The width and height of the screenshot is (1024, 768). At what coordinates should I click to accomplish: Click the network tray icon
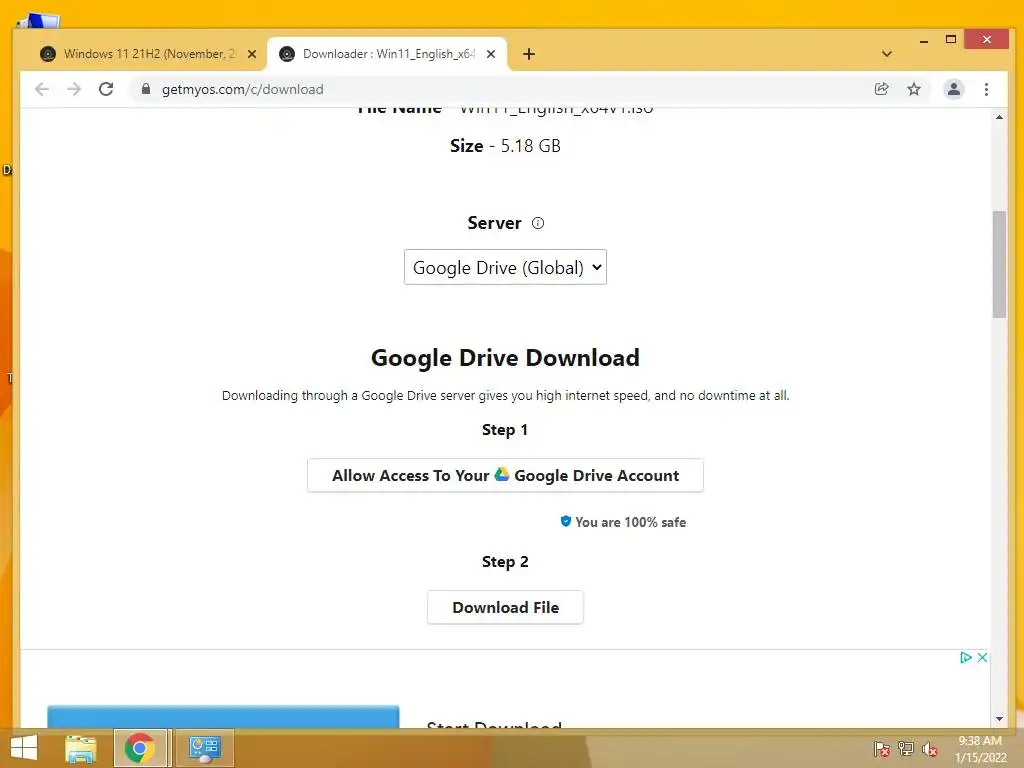(906, 749)
